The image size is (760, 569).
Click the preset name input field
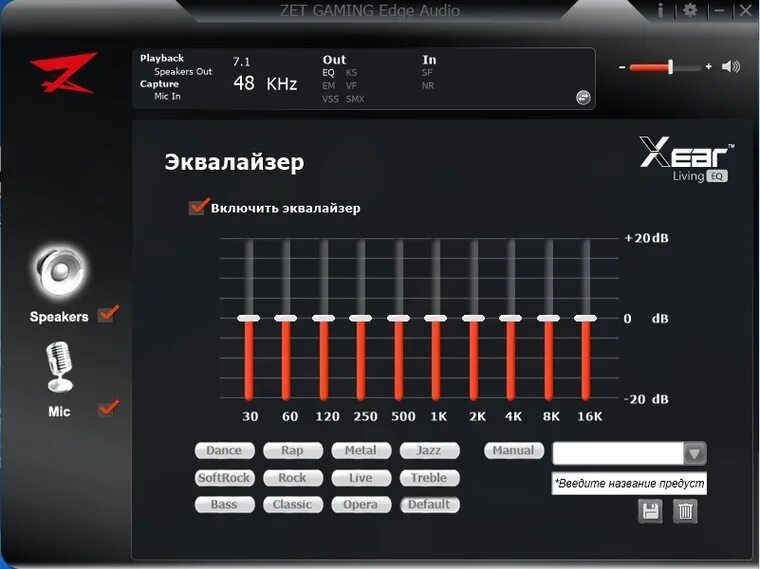pos(629,483)
